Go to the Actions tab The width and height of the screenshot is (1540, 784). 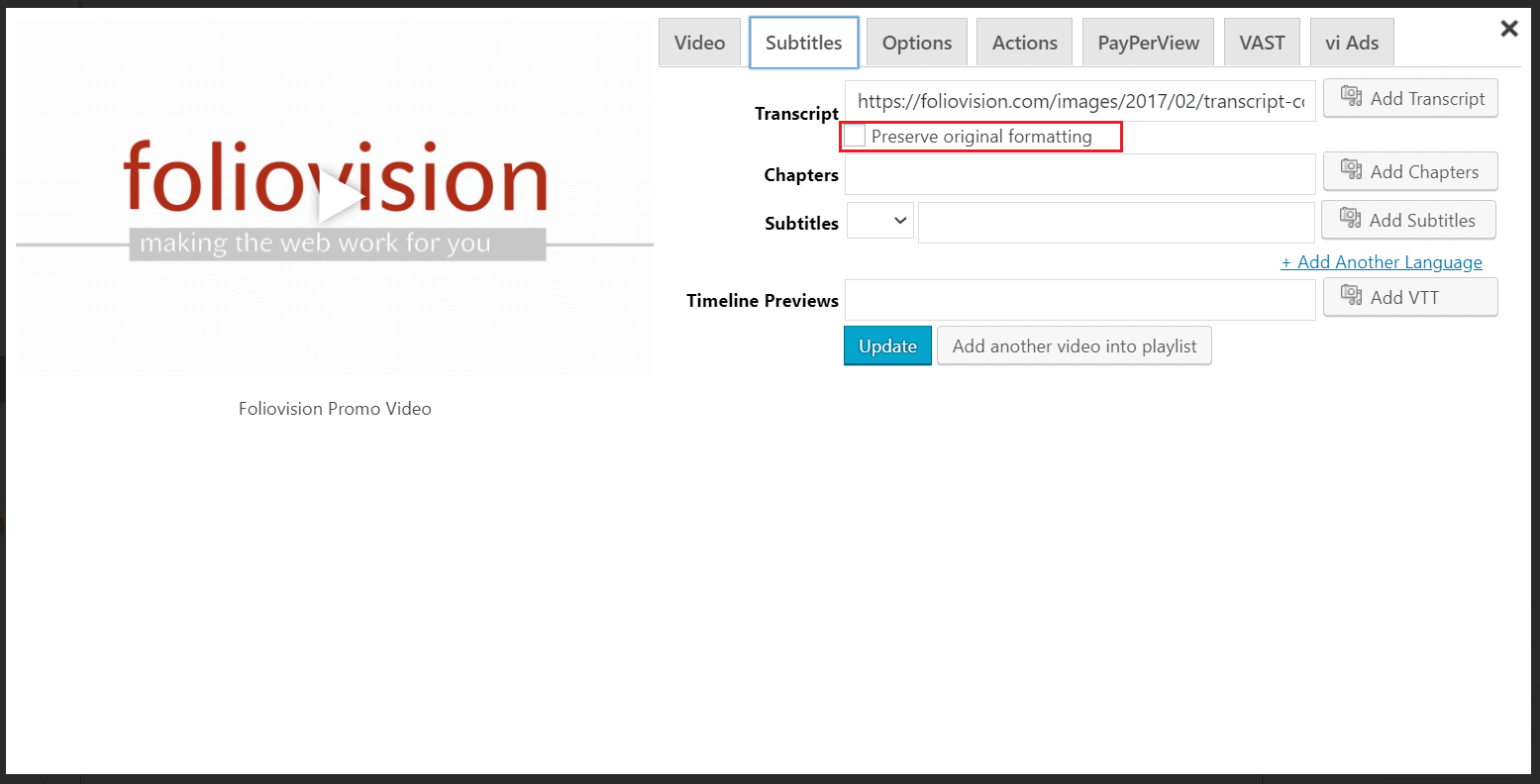point(1024,43)
